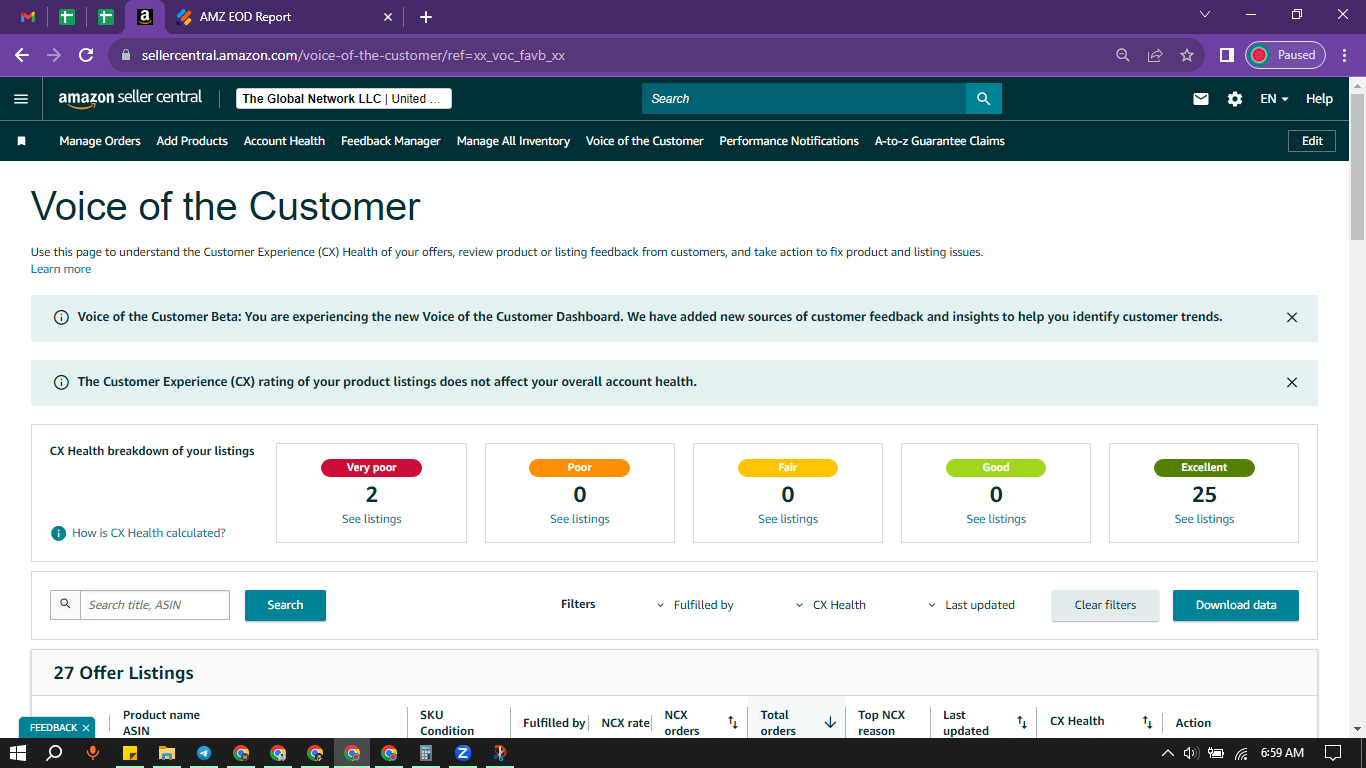Click the bookmark icon in favorites bar
Screen dimensions: 1366x768
coord(21,141)
